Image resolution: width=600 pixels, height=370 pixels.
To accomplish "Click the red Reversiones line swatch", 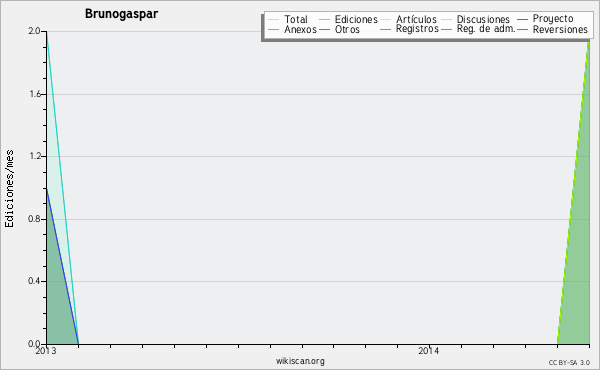I will [x=522, y=29].
